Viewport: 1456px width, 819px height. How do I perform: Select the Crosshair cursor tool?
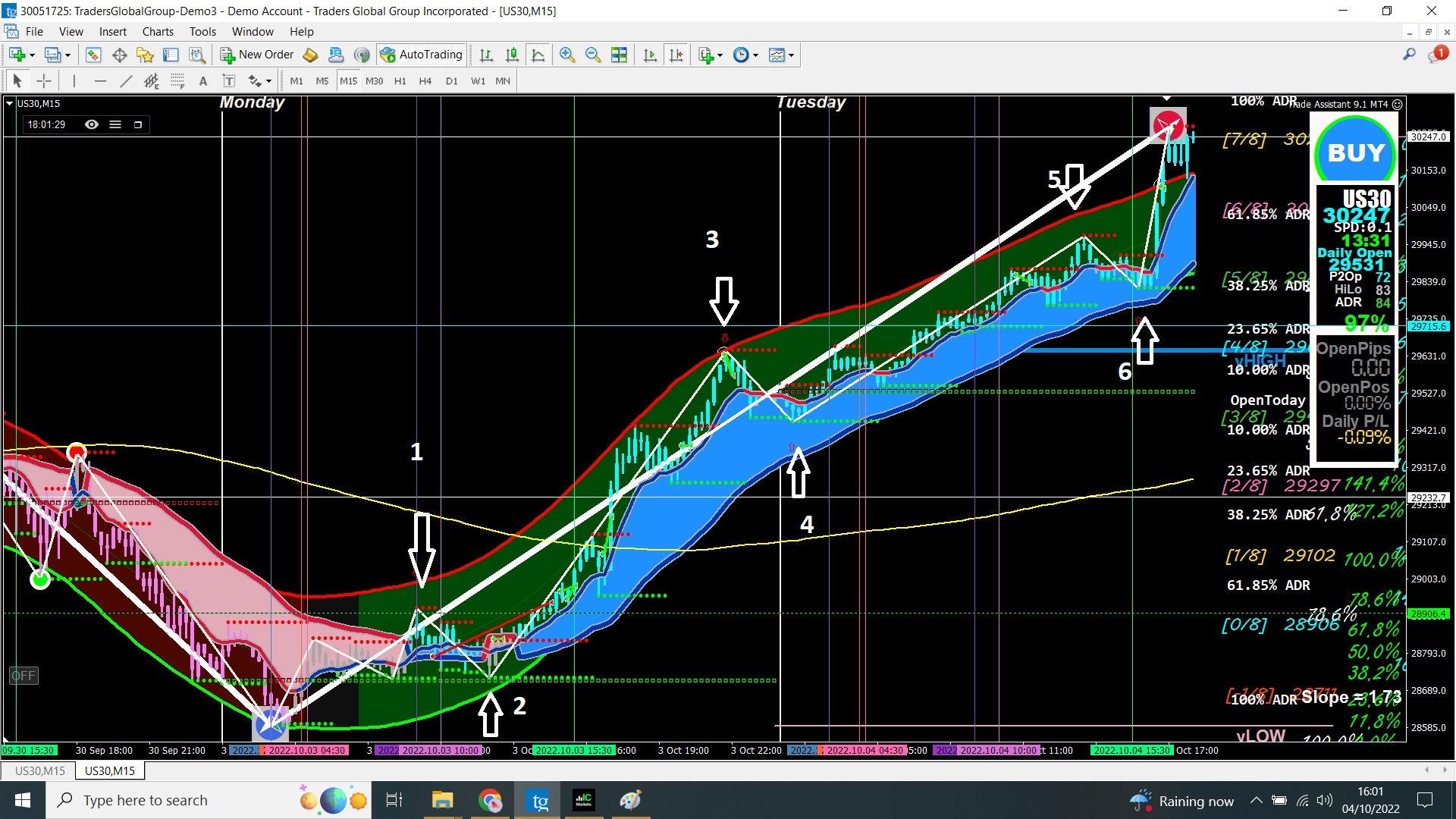click(44, 81)
